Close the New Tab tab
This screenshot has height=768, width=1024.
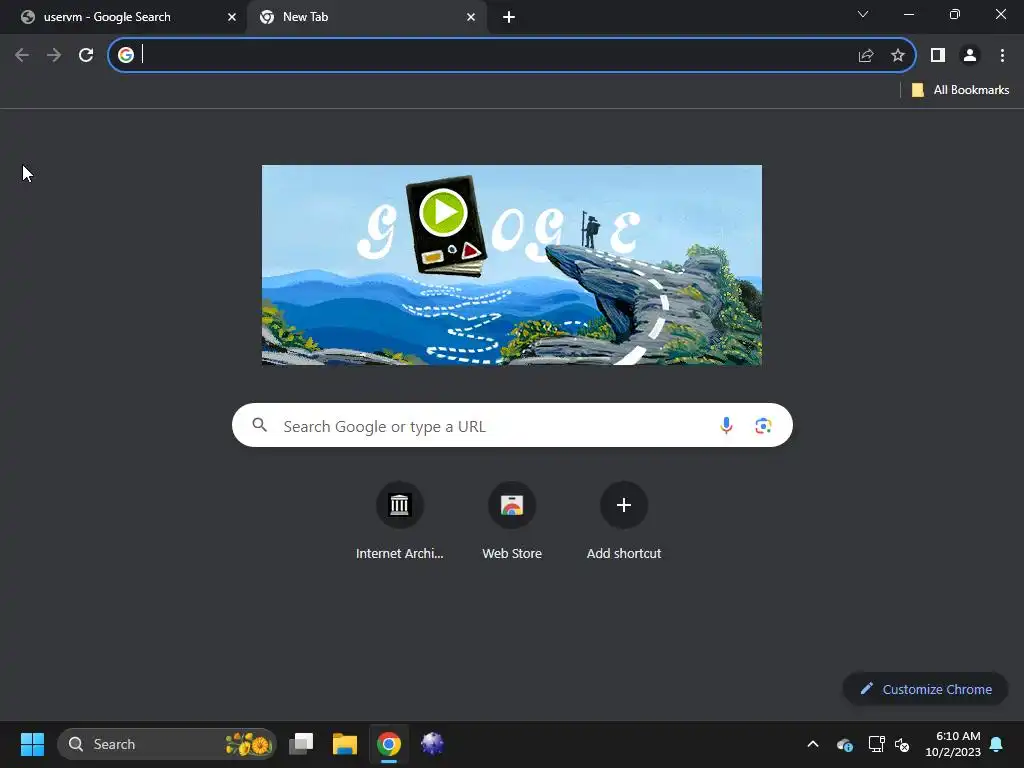[471, 17]
